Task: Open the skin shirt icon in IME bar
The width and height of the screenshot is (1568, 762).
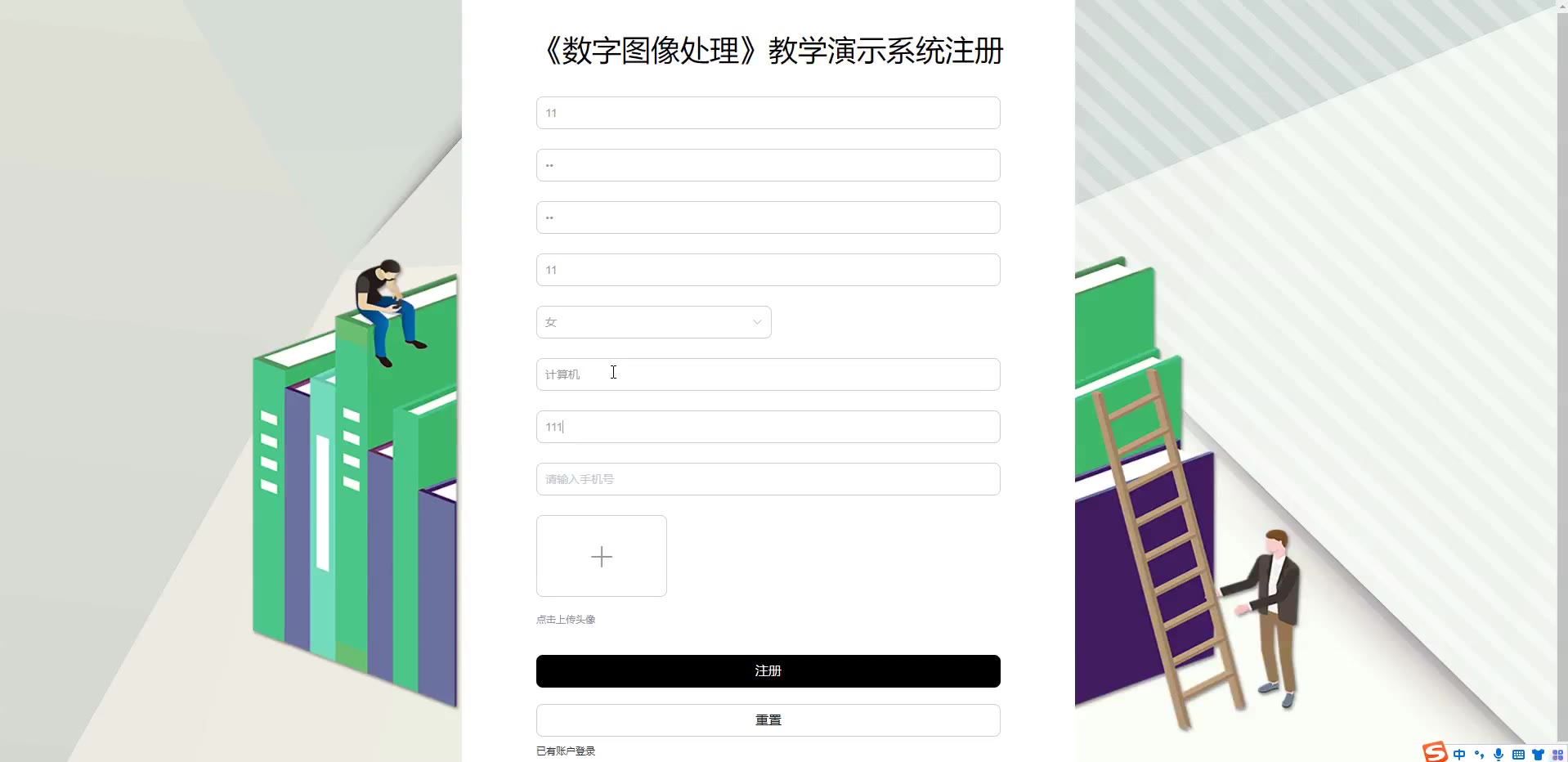Action: [1538, 755]
